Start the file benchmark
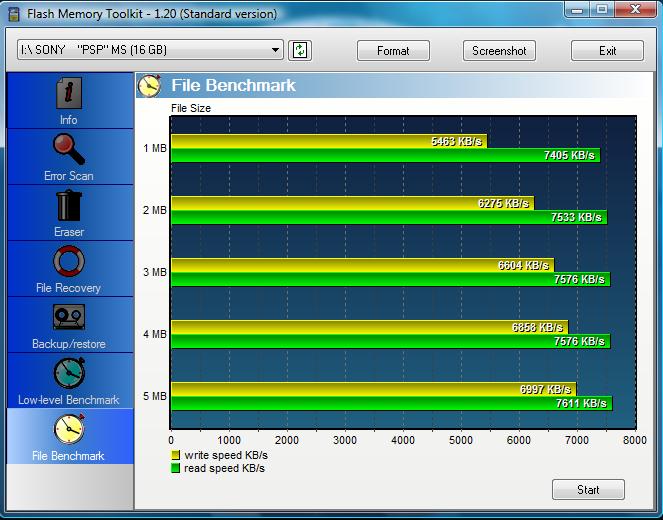 coord(588,489)
